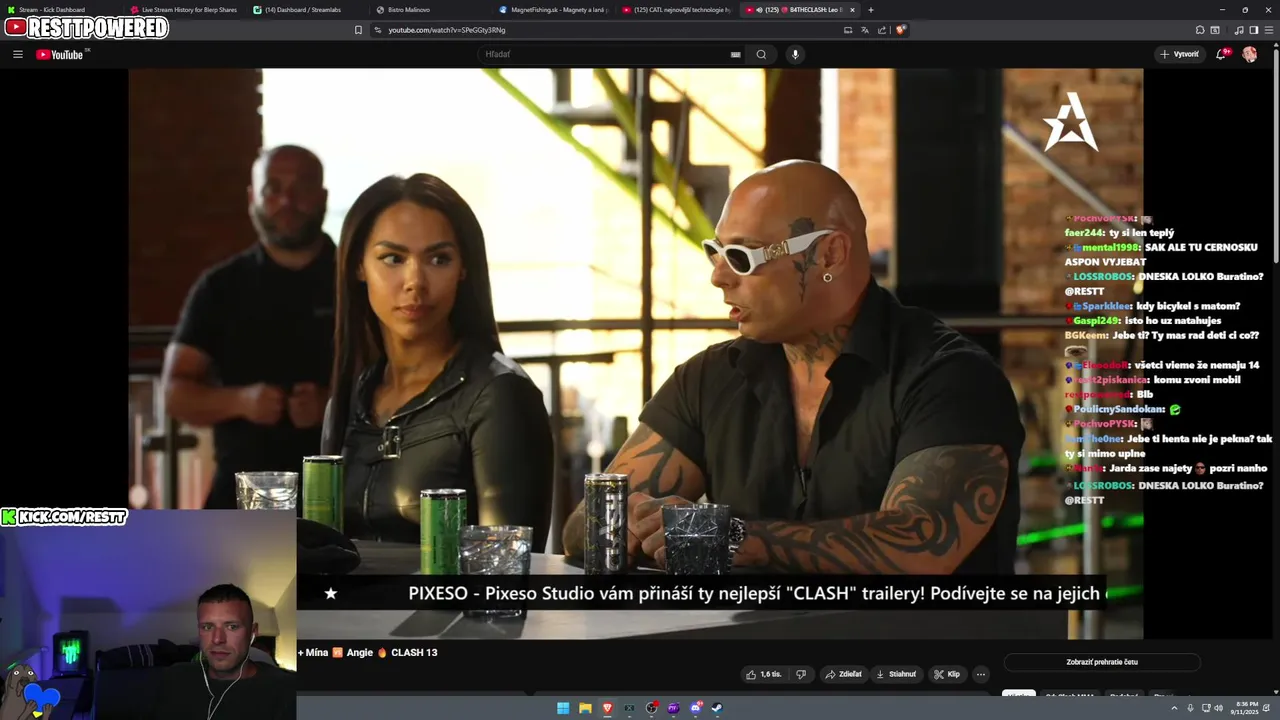Image resolution: width=1280 pixels, height=720 pixels.
Task: Share the video via Zdieľať
Action: (x=844, y=674)
